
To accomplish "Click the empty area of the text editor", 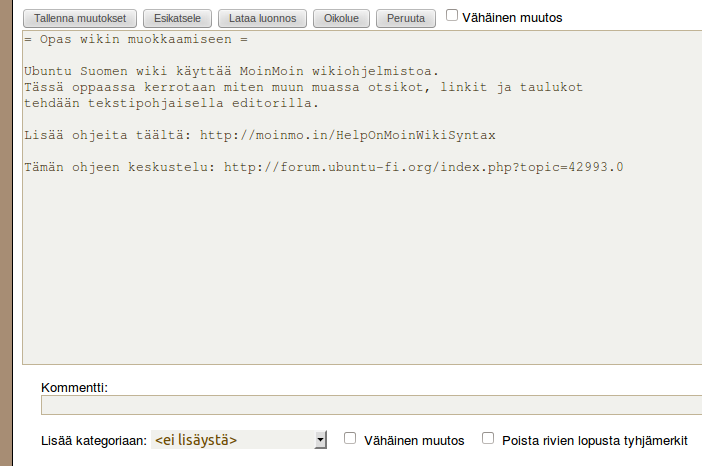I will tap(360, 280).
